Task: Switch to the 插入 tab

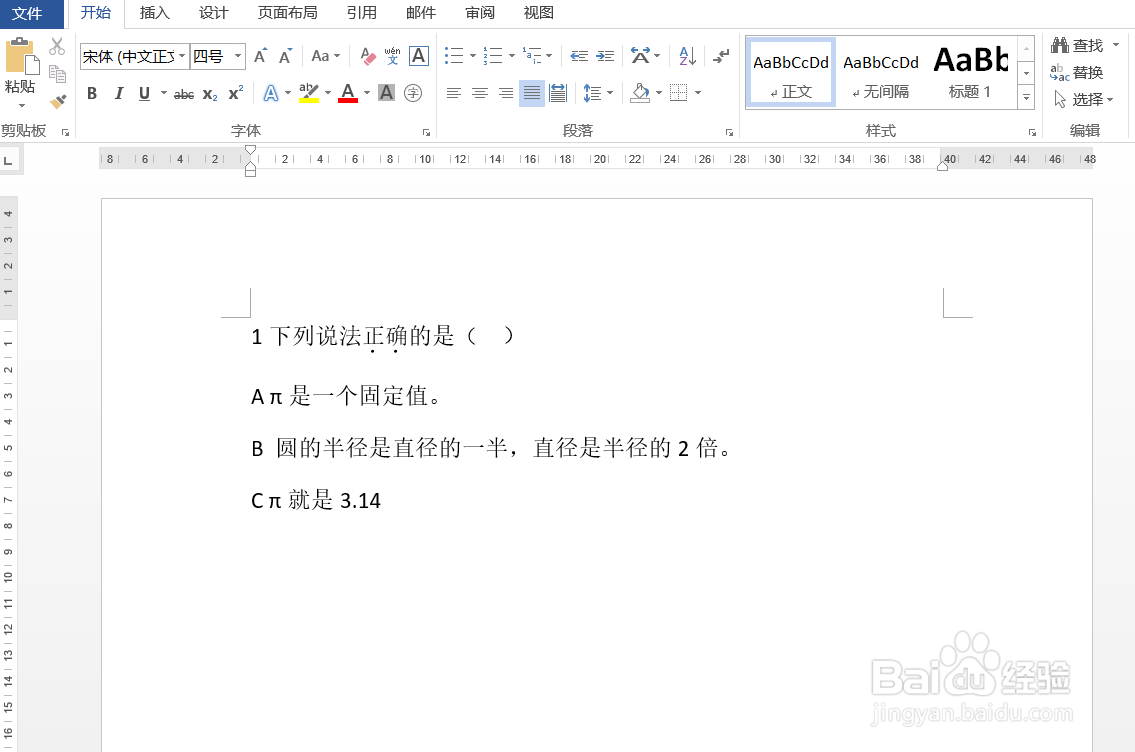Action: click(x=154, y=13)
